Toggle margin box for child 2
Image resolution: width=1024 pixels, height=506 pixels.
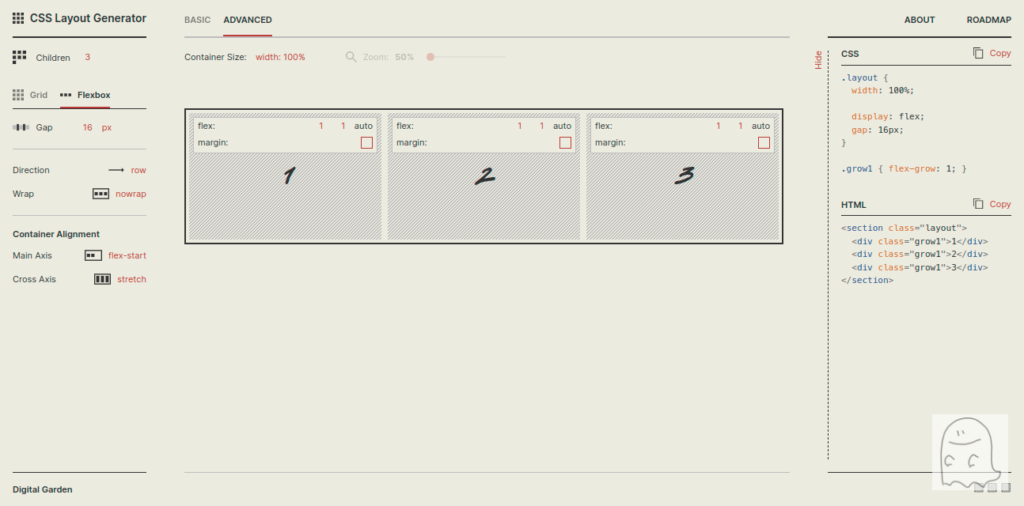(566, 142)
